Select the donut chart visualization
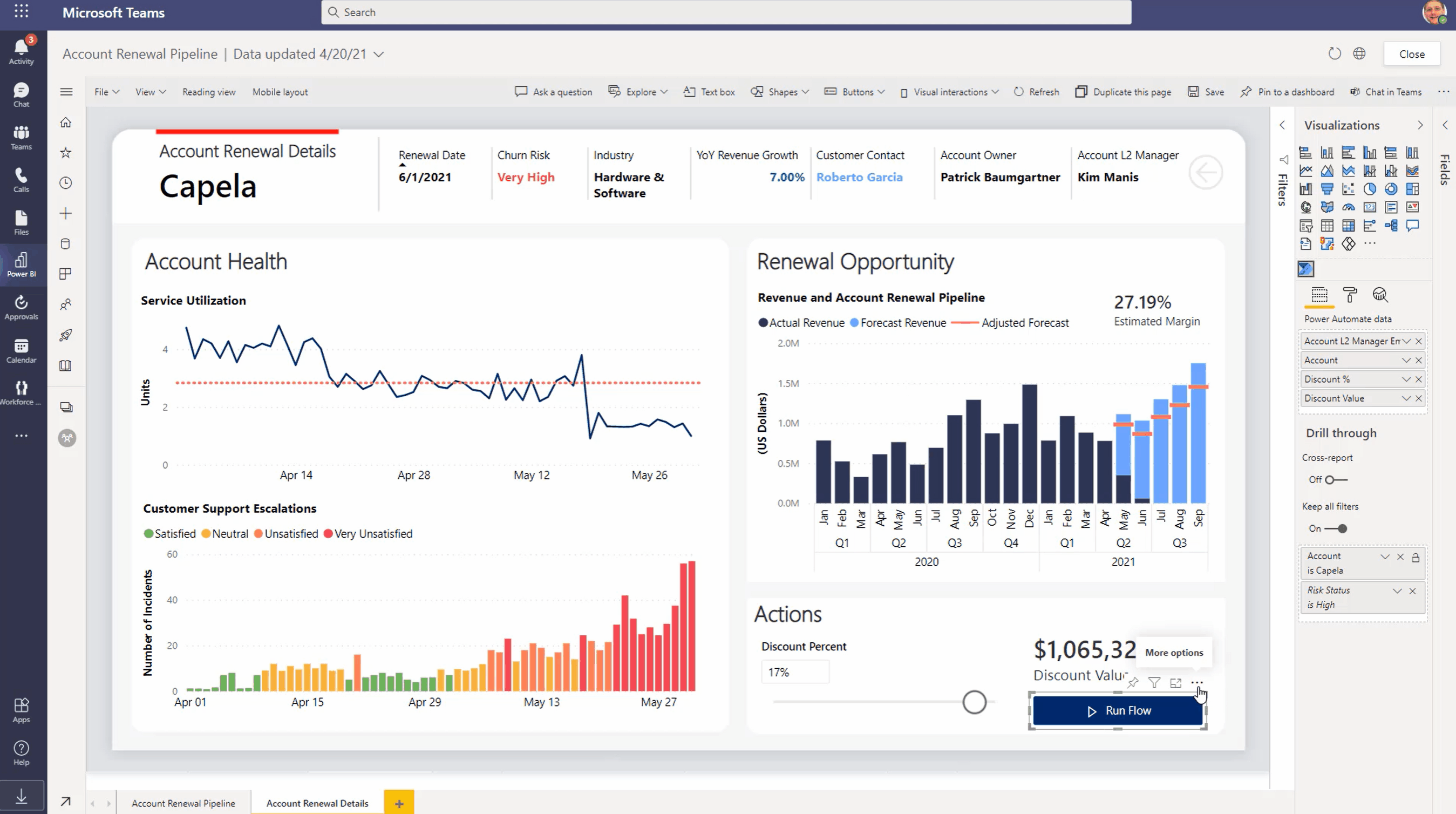This screenshot has width=1456, height=814. pos(1391,189)
